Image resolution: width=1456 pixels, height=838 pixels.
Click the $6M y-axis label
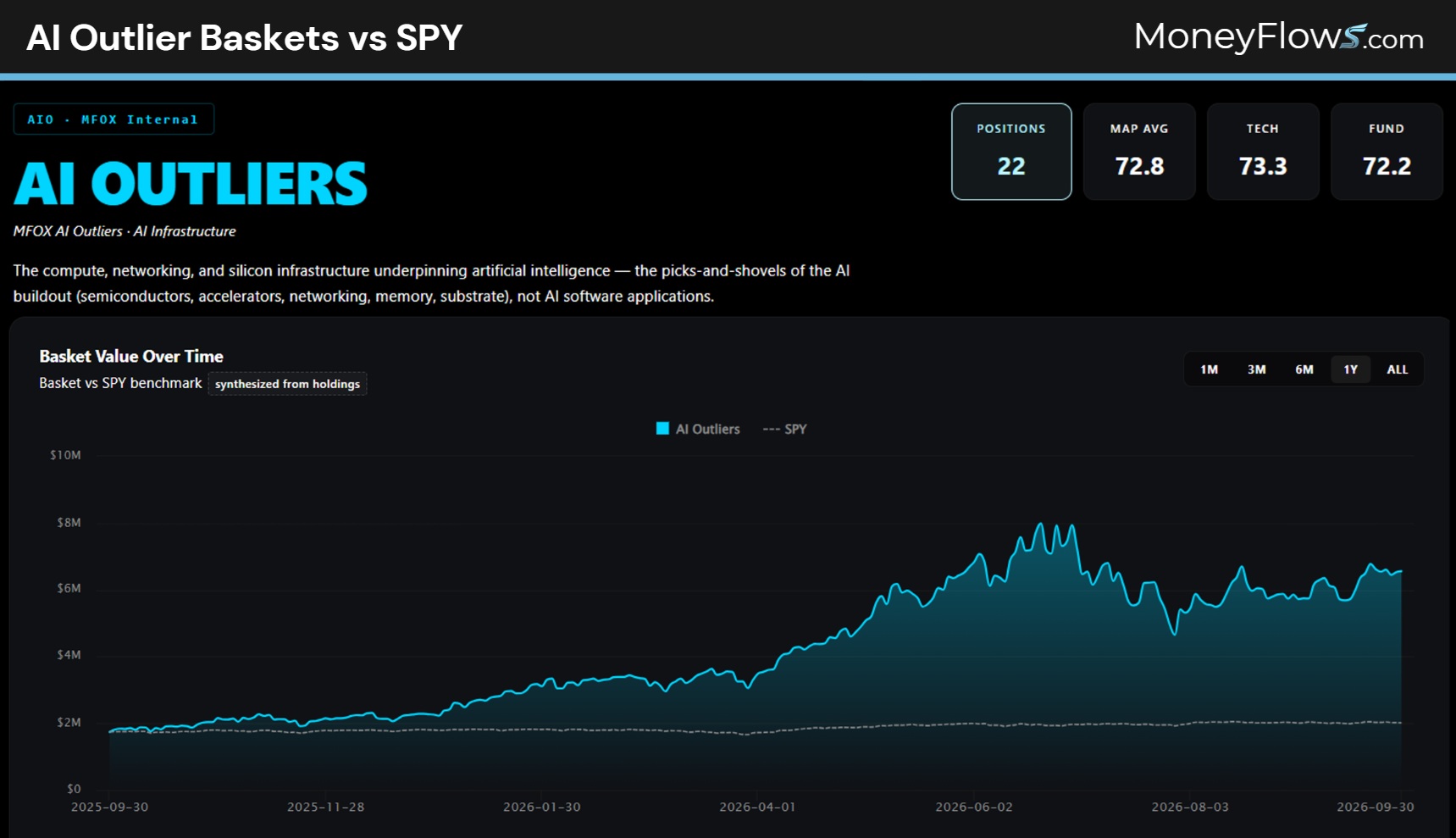tap(69, 588)
